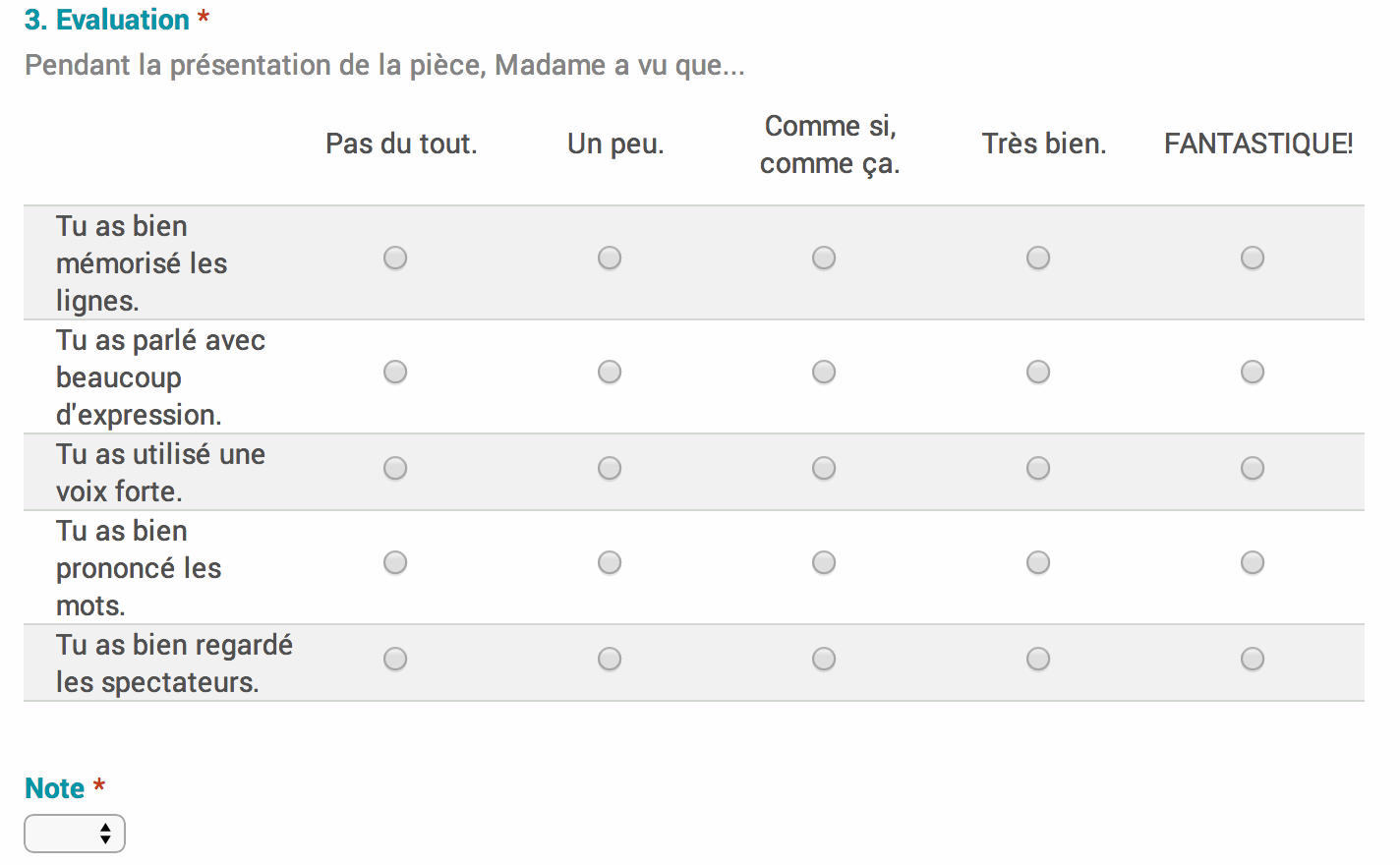The image size is (1400, 865).
Task: Choose 'Comme si, comme ça' for beaucoup d'expression
Action: tap(824, 372)
